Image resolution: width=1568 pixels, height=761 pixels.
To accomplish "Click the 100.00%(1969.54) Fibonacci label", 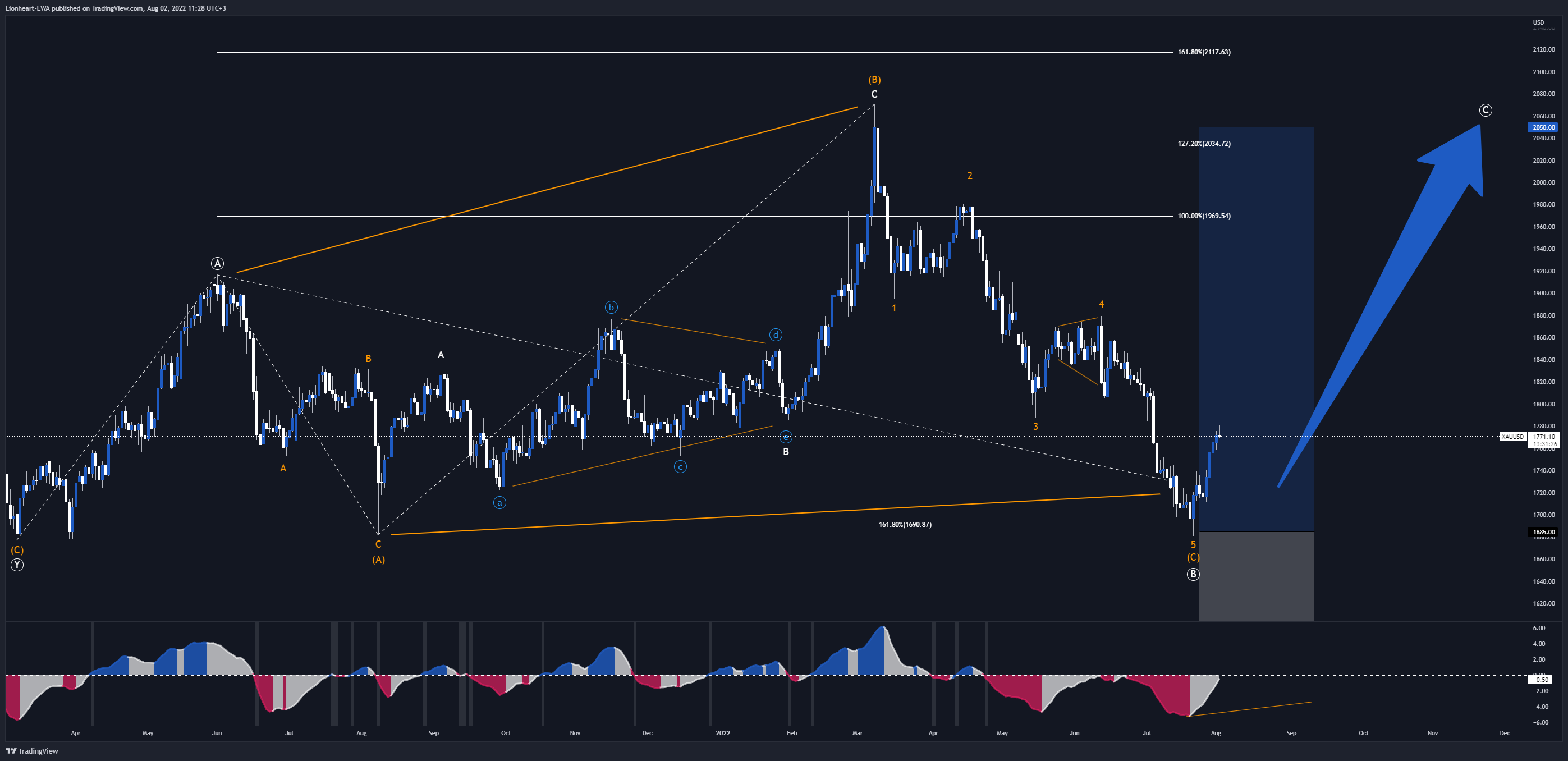I will [x=1203, y=216].
